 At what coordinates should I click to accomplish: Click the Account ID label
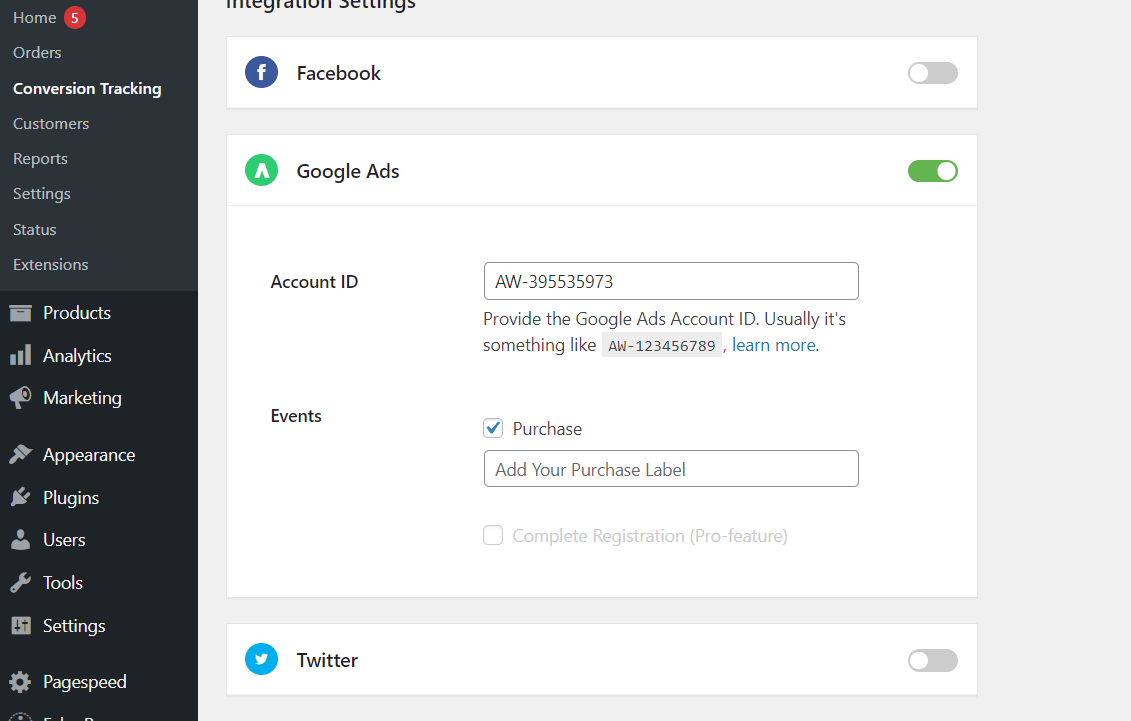pos(314,281)
